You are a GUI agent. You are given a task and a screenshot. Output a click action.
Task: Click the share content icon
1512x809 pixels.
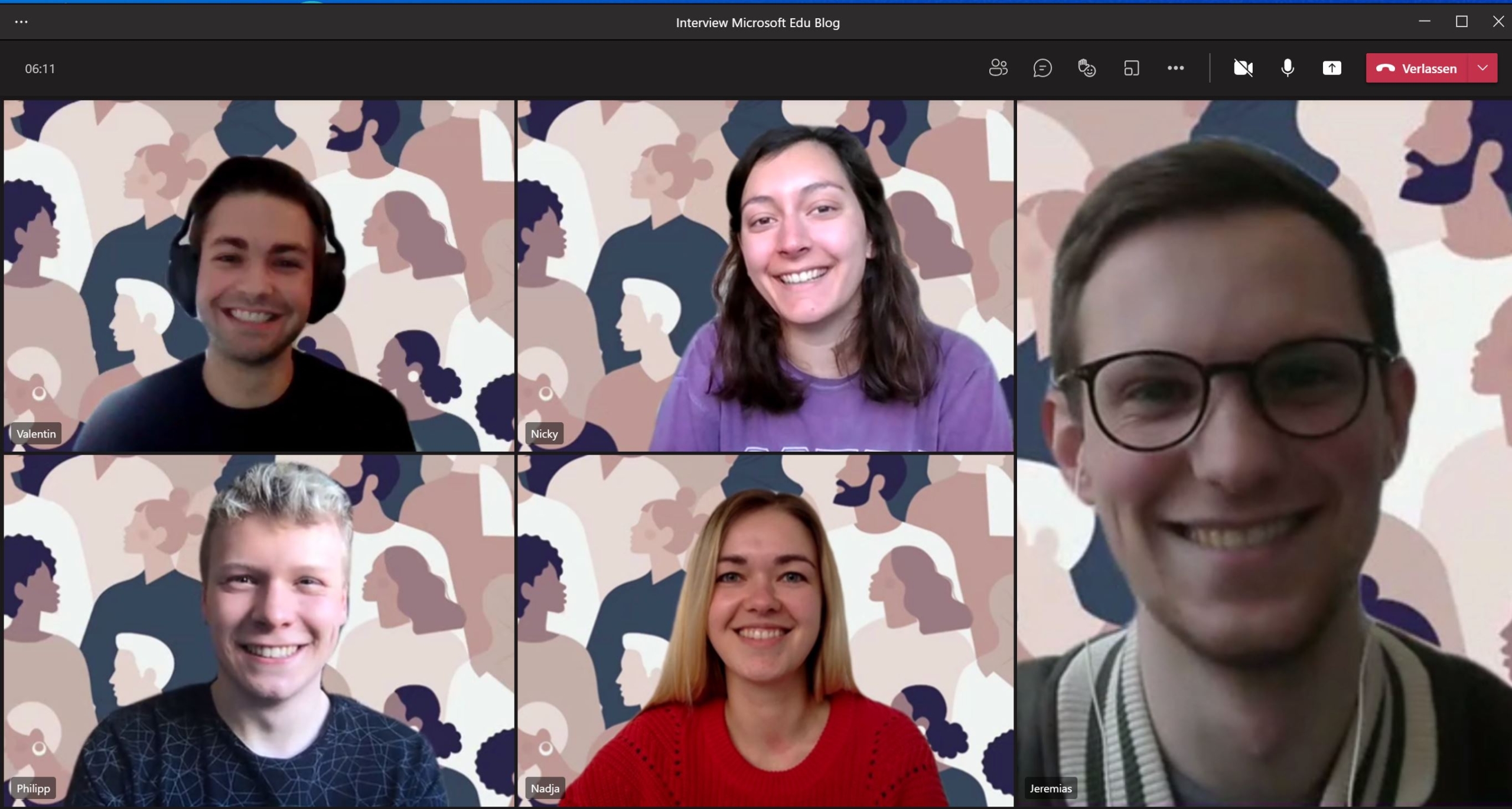[1332, 68]
